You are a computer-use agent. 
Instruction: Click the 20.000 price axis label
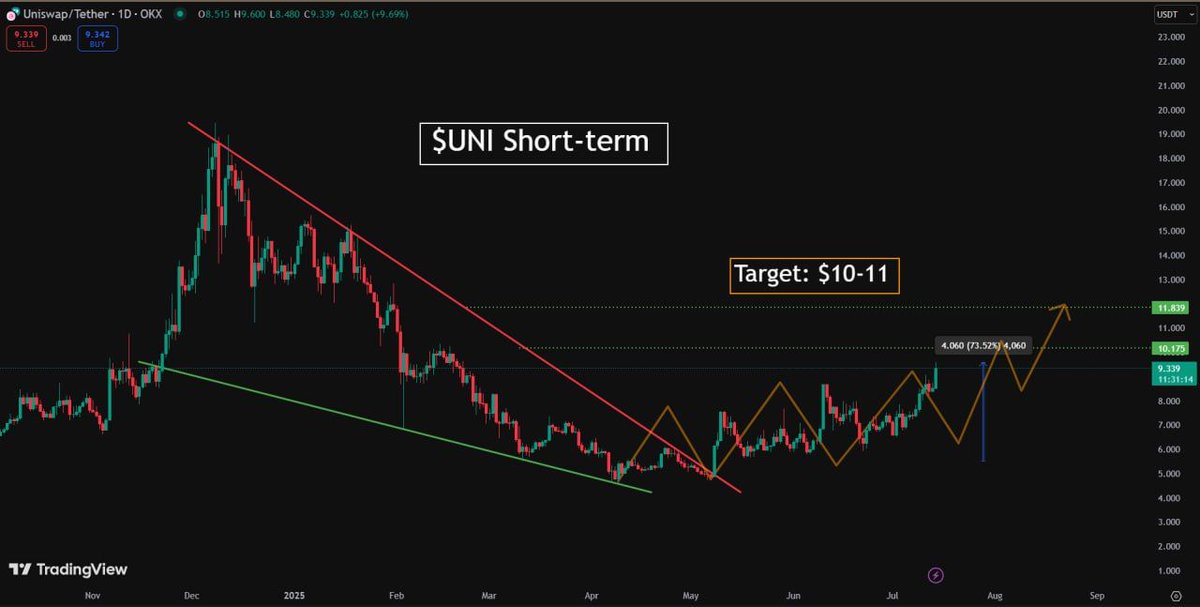click(1170, 110)
